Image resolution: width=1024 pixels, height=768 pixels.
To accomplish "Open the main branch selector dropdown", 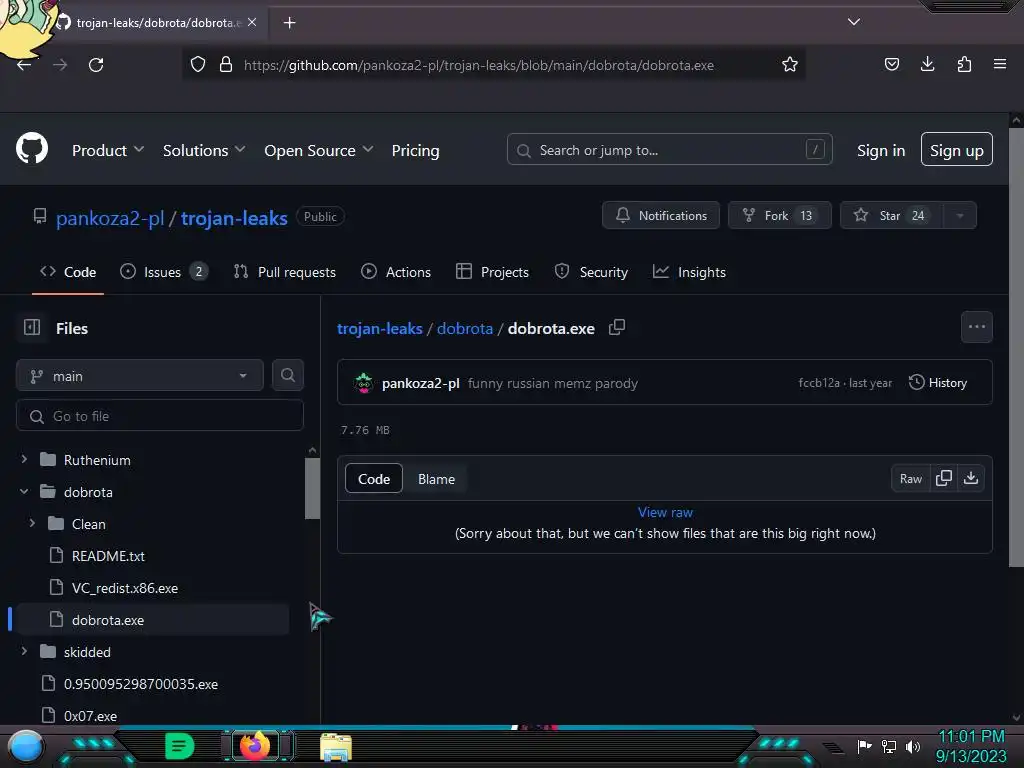I will point(140,376).
